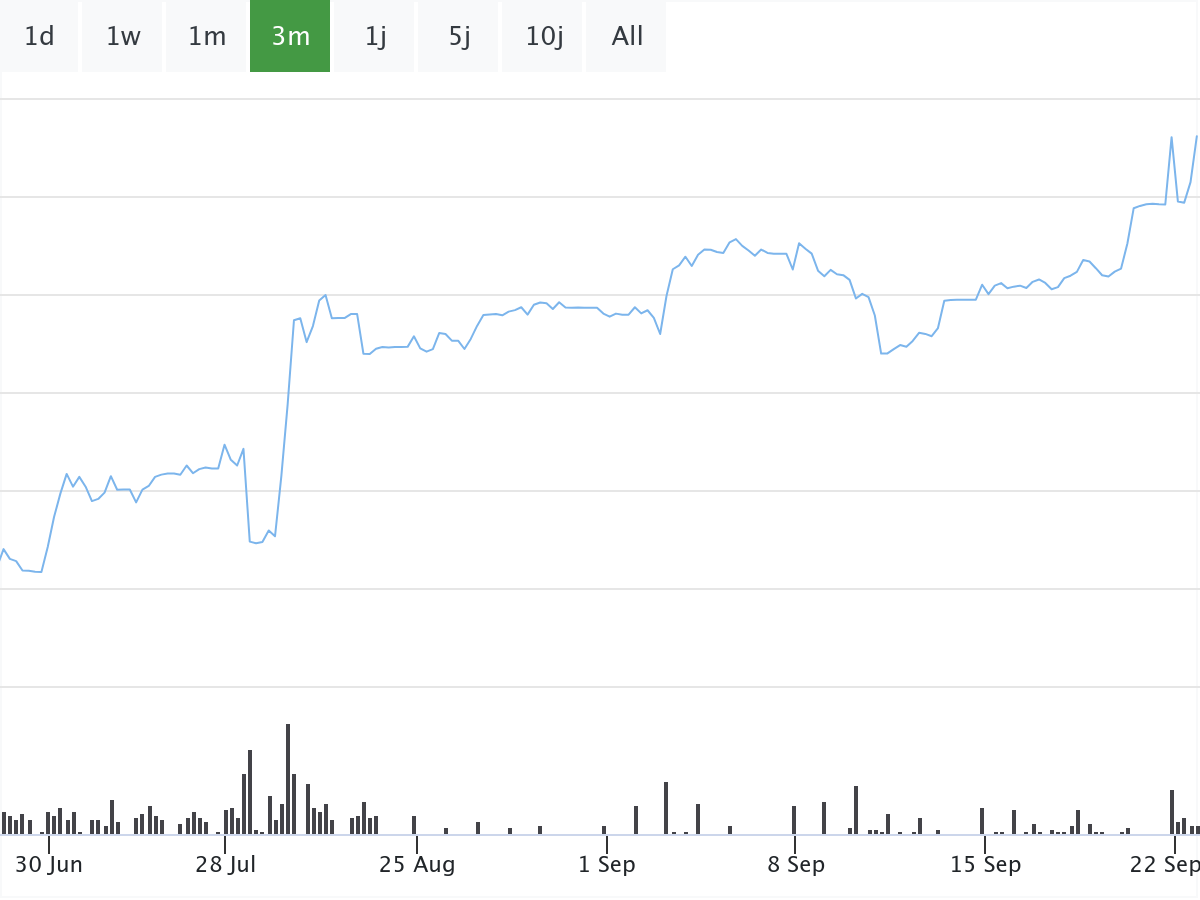The width and height of the screenshot is (1200, 900).
Task: Switch chart to 1w range
Action: (x=123, y=37)
